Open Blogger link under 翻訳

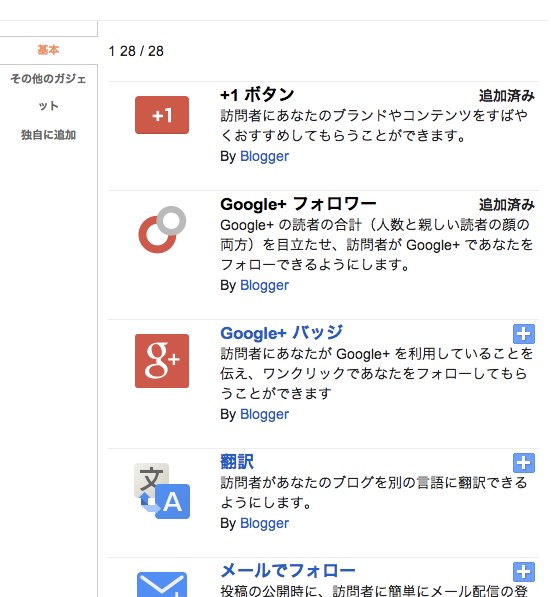pos(264,524)
